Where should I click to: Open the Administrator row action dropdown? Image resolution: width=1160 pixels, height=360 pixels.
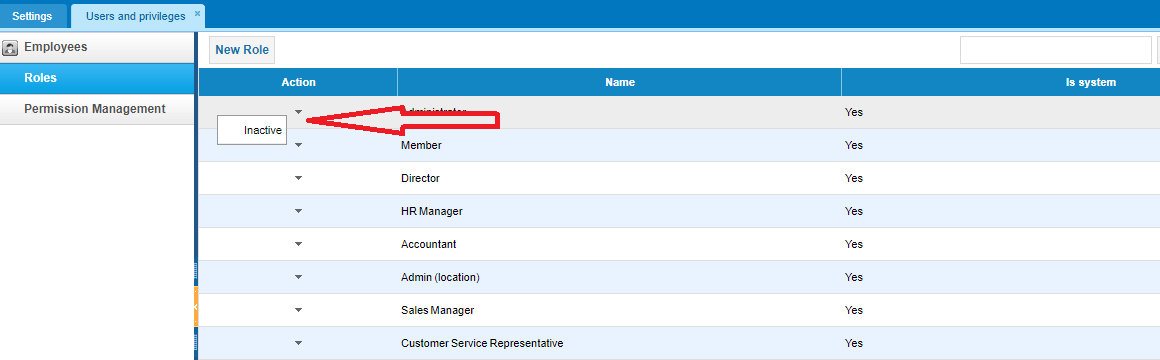pyautogui.click(x=298, y=112)
